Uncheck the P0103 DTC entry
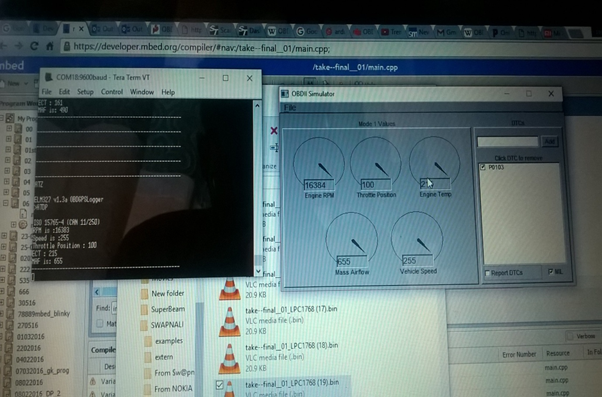The width and height of the screenshot is (602, 397). tap(483, 167)
